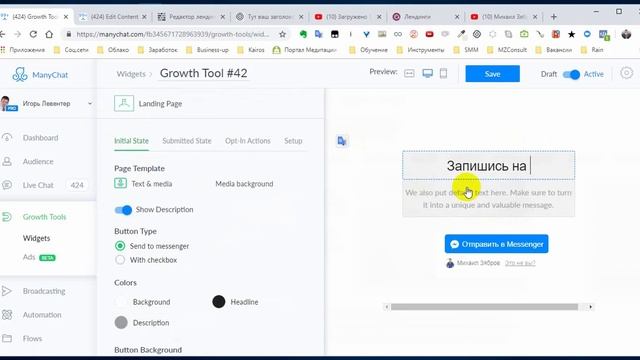Open a new browser tab
640x360 pixels.
[553, 17]
